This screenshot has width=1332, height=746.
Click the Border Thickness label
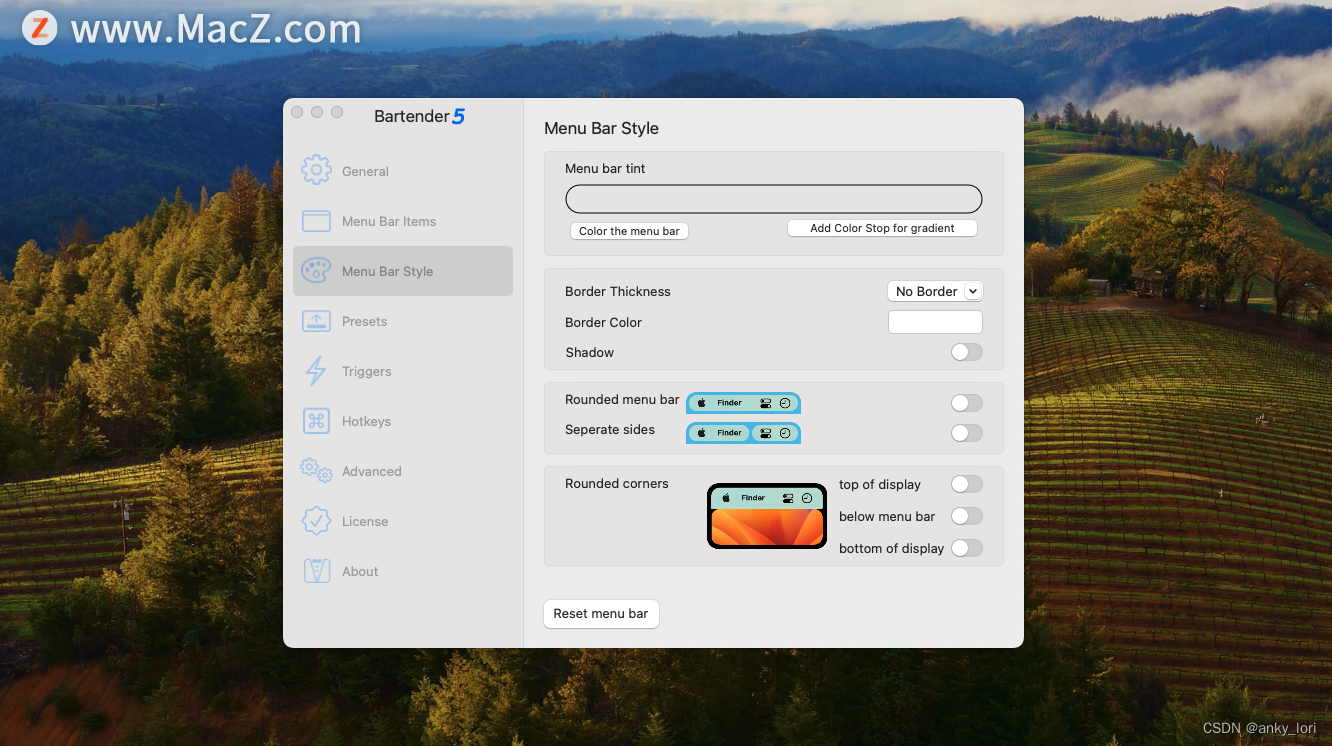[618, 291]
